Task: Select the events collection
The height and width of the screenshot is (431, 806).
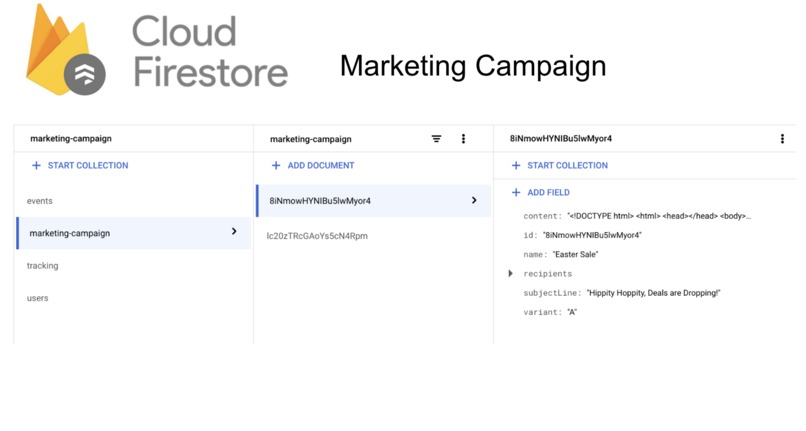Action: tap(40, 201)
